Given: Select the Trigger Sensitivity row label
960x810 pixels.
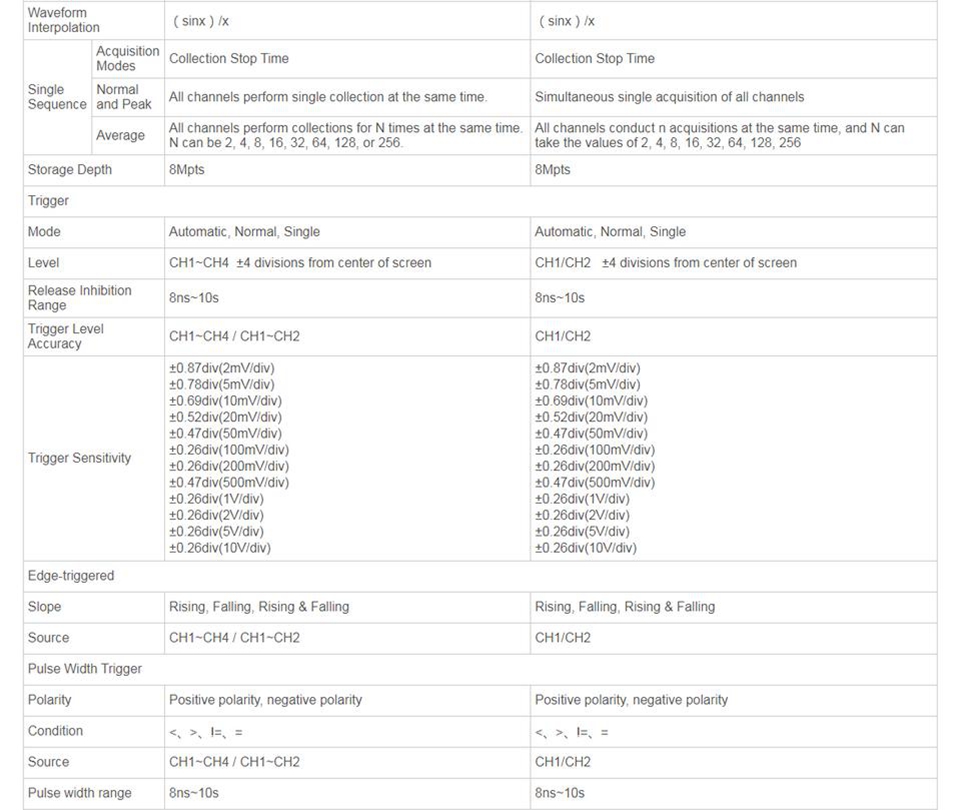Looking at the screenshot, I should point(79,458).
